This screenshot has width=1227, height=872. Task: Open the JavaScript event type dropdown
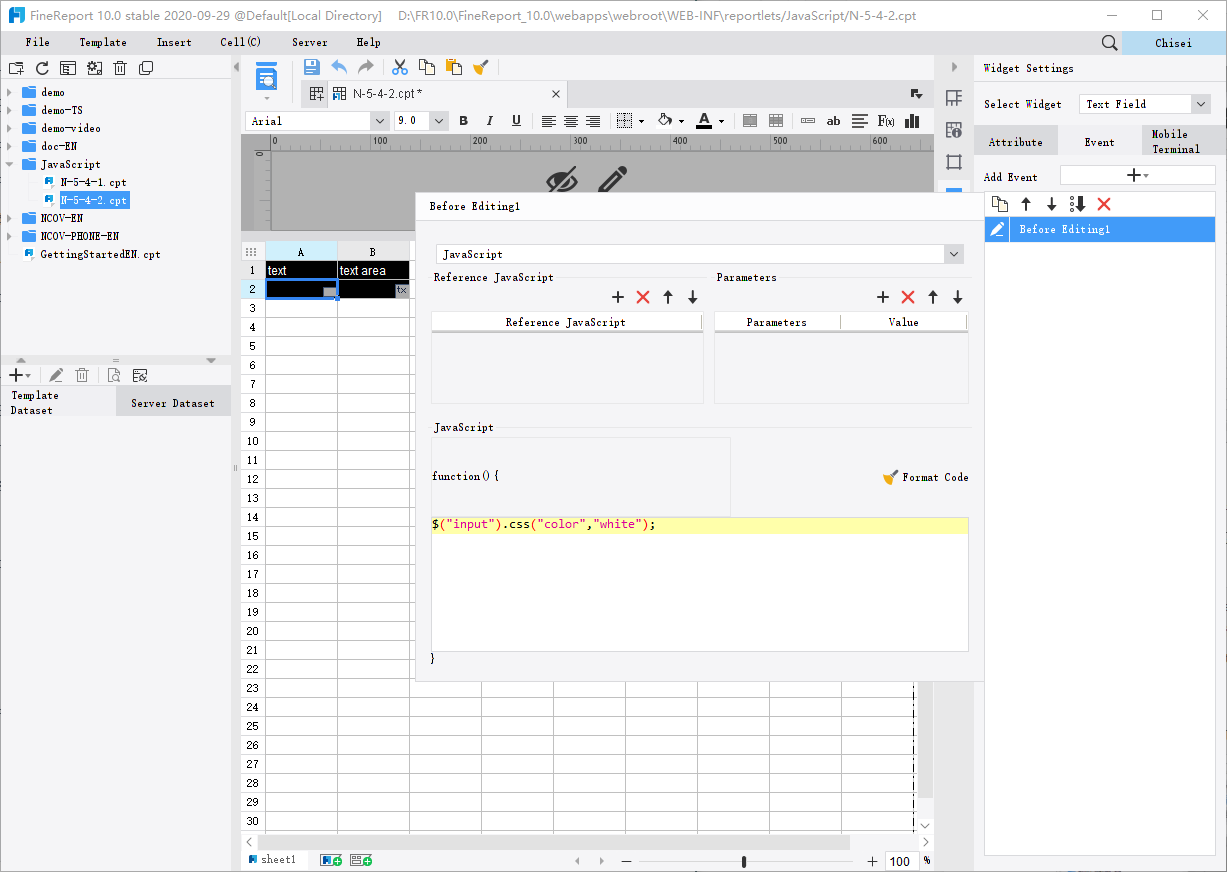[x=953, y=255]
